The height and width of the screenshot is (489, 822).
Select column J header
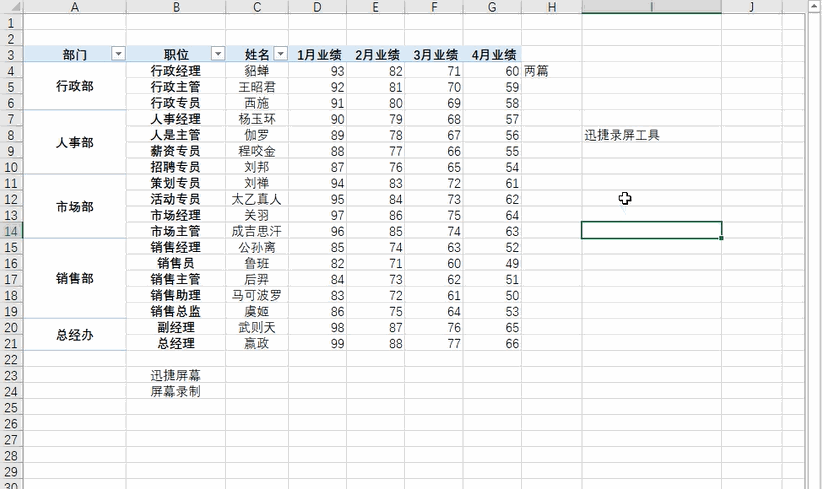752,7
